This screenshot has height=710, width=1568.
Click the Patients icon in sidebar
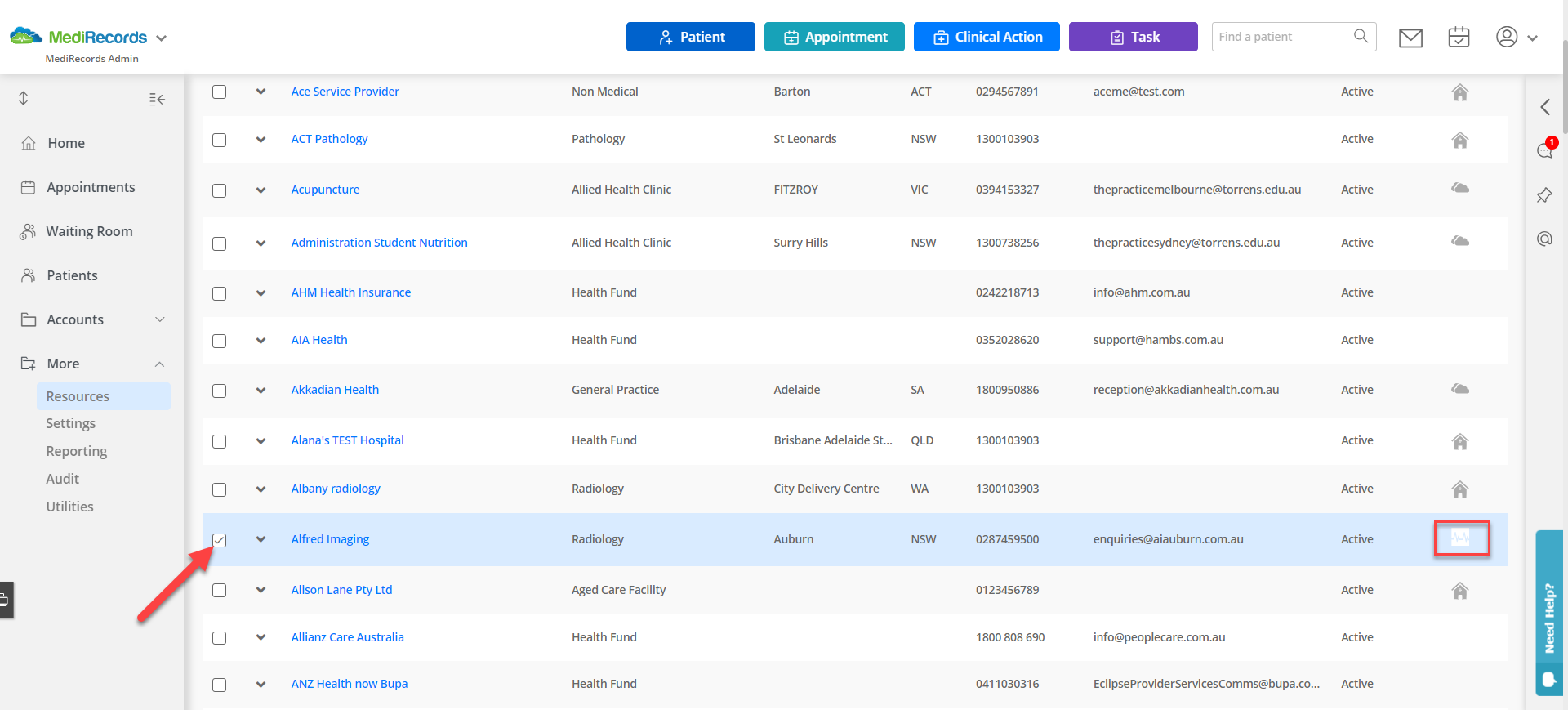coord(29,275)
